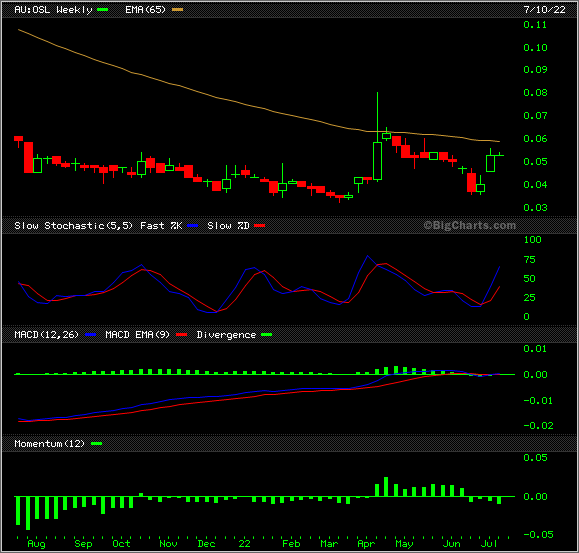This screenshot has height=553, width=579.
Task: Click the green Momentum(12) legend marker
Action: (x=96, y=443)
